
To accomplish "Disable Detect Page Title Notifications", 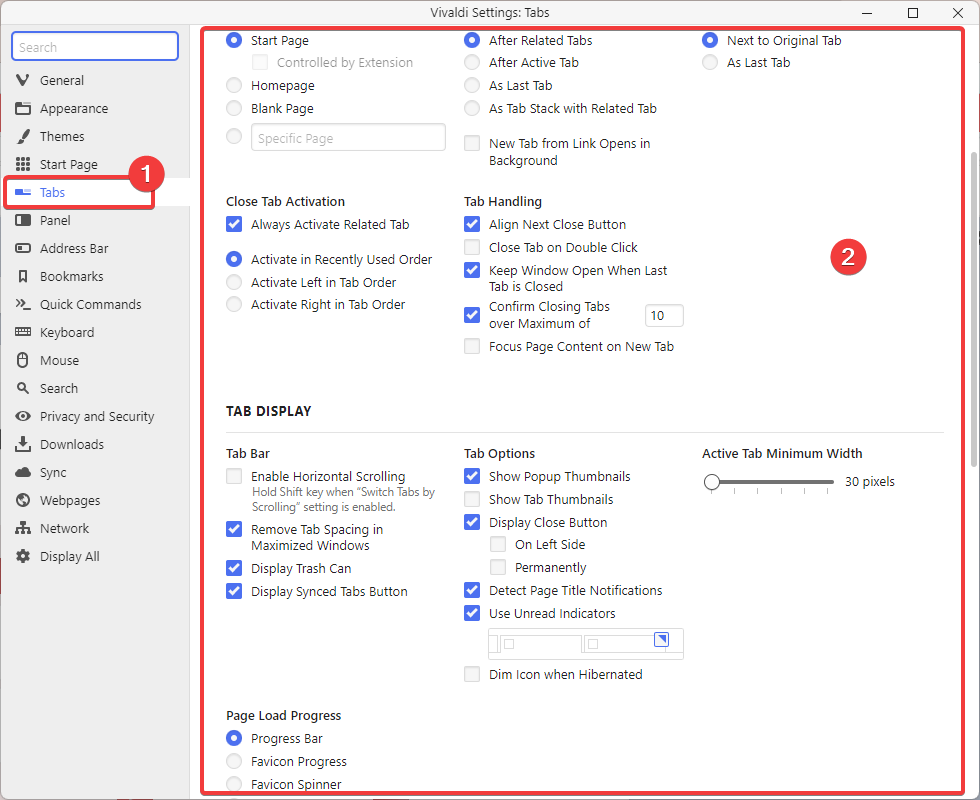I will click(472, 590).
